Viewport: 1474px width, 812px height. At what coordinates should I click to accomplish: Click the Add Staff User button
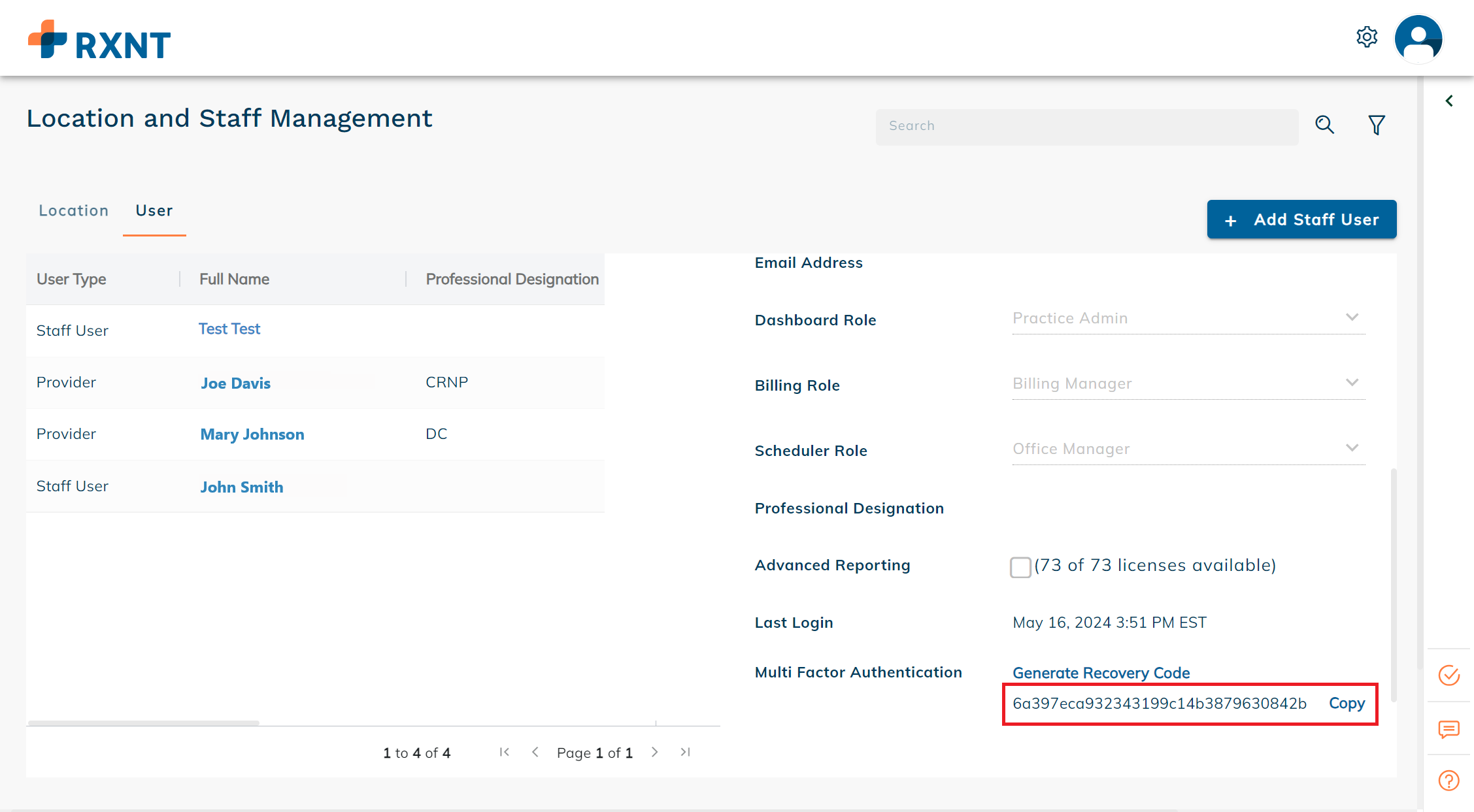(1301, 219)
